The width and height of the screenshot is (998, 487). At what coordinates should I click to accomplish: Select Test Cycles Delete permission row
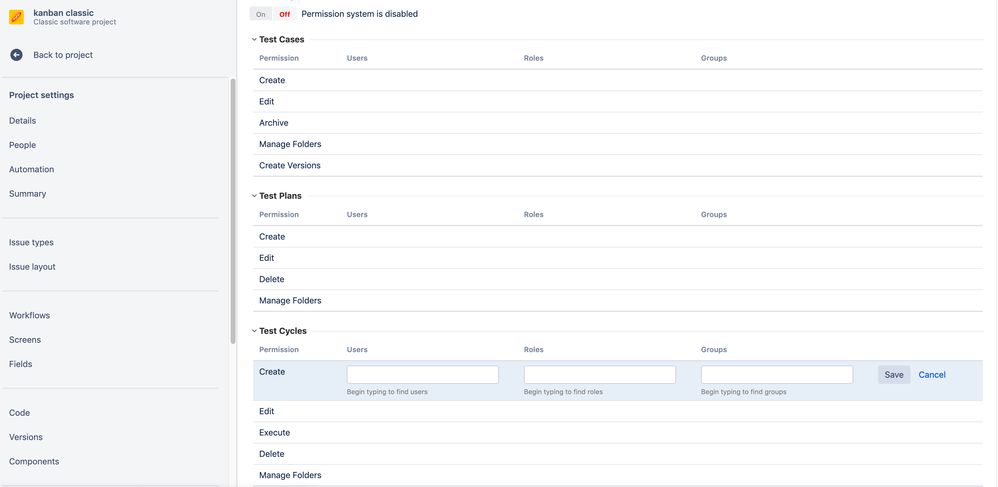tap(617, 454)
